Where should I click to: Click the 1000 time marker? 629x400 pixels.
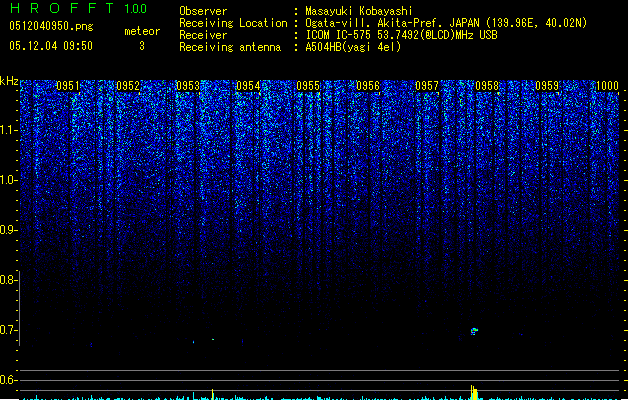point(607,86)
